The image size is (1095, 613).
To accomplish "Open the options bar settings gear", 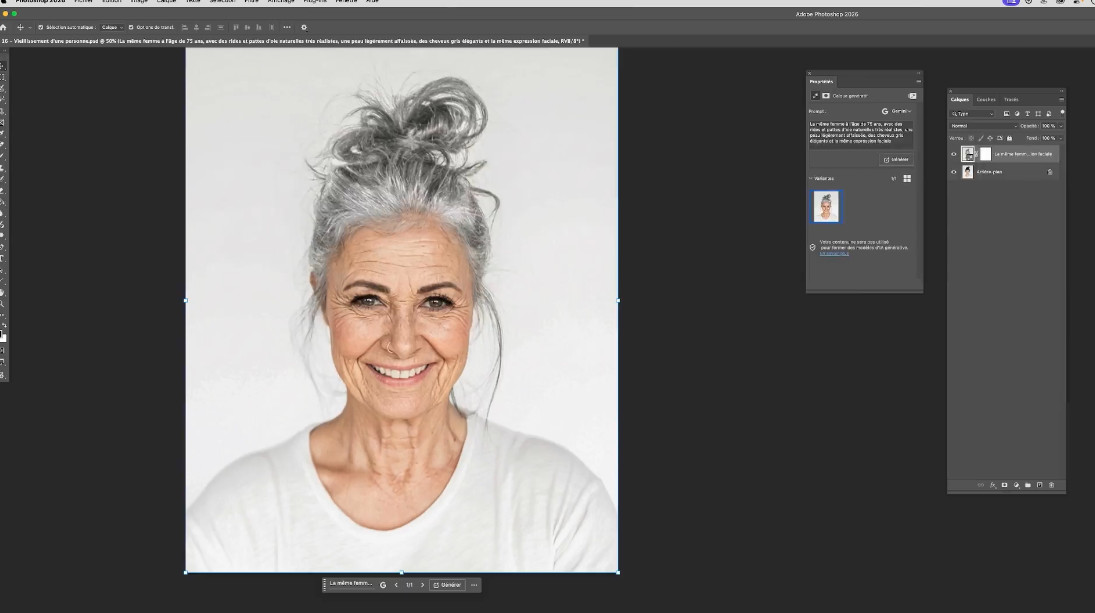I will pos(304,27).
